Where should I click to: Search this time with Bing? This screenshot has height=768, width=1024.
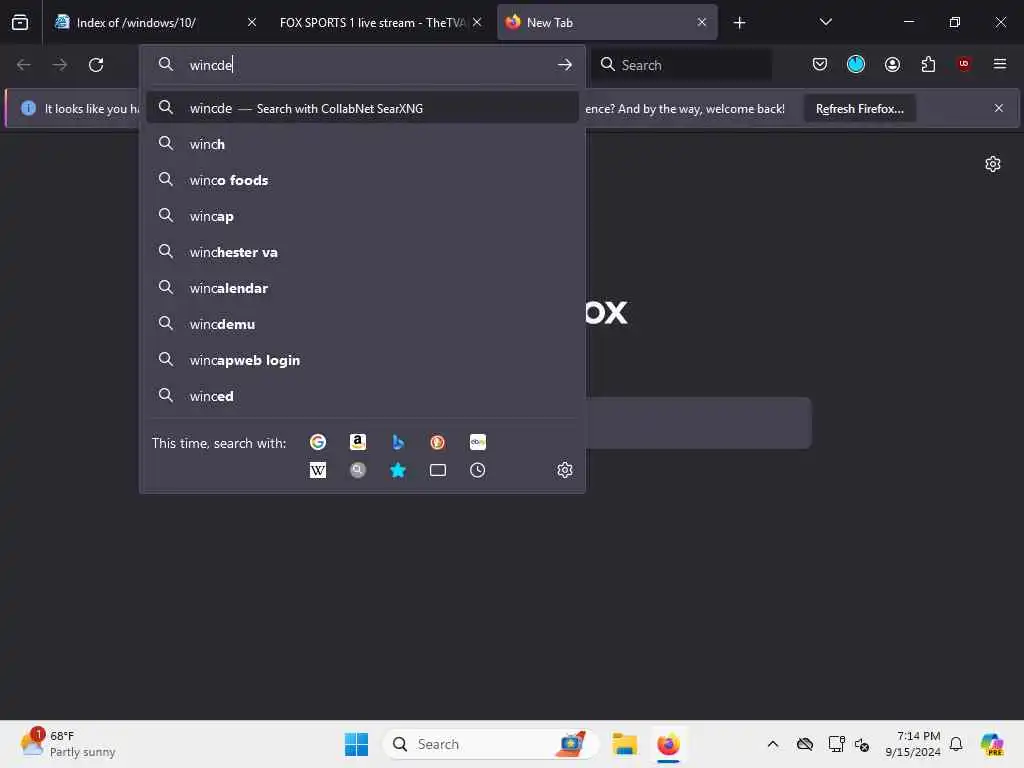pyautogui.click(x=398, y=442)
